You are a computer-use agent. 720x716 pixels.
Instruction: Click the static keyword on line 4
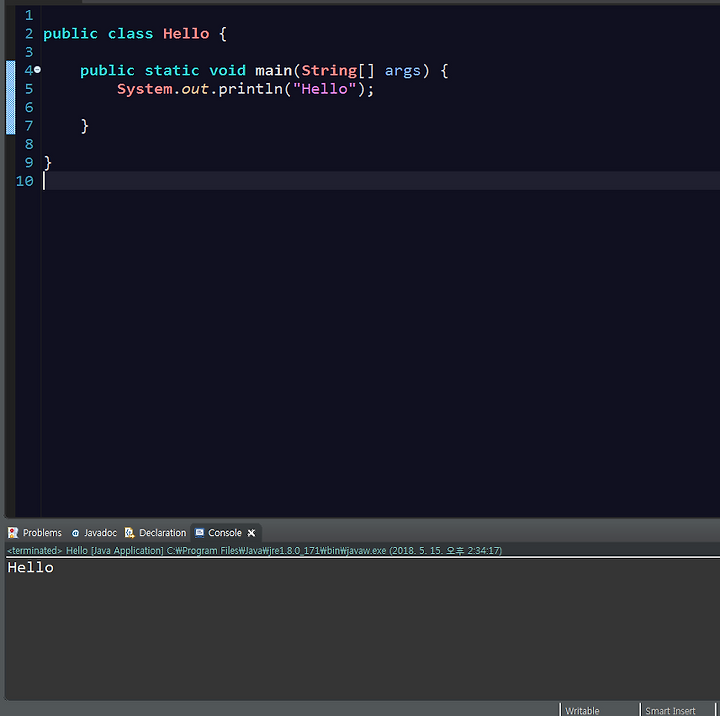point(172,70)
